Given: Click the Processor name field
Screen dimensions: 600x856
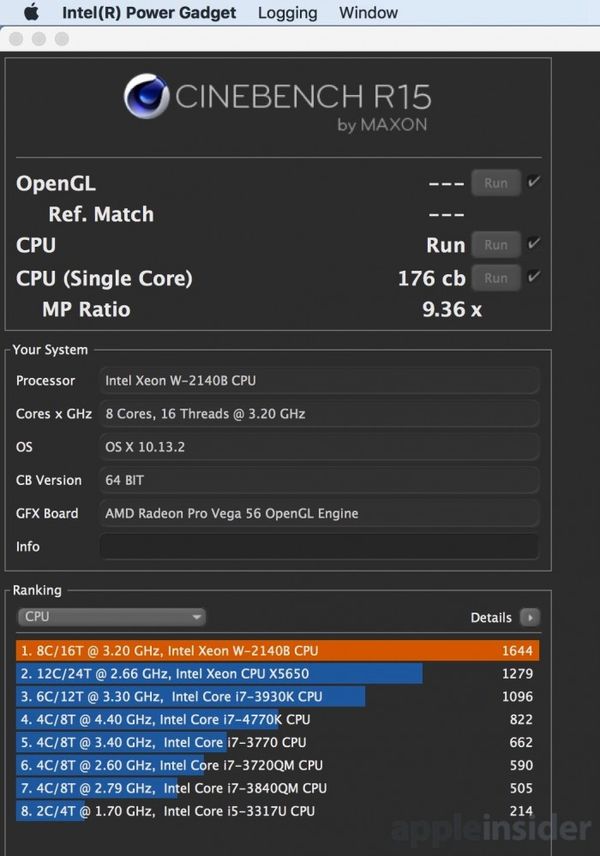Looking at the screenshot, I should (318, 381).
